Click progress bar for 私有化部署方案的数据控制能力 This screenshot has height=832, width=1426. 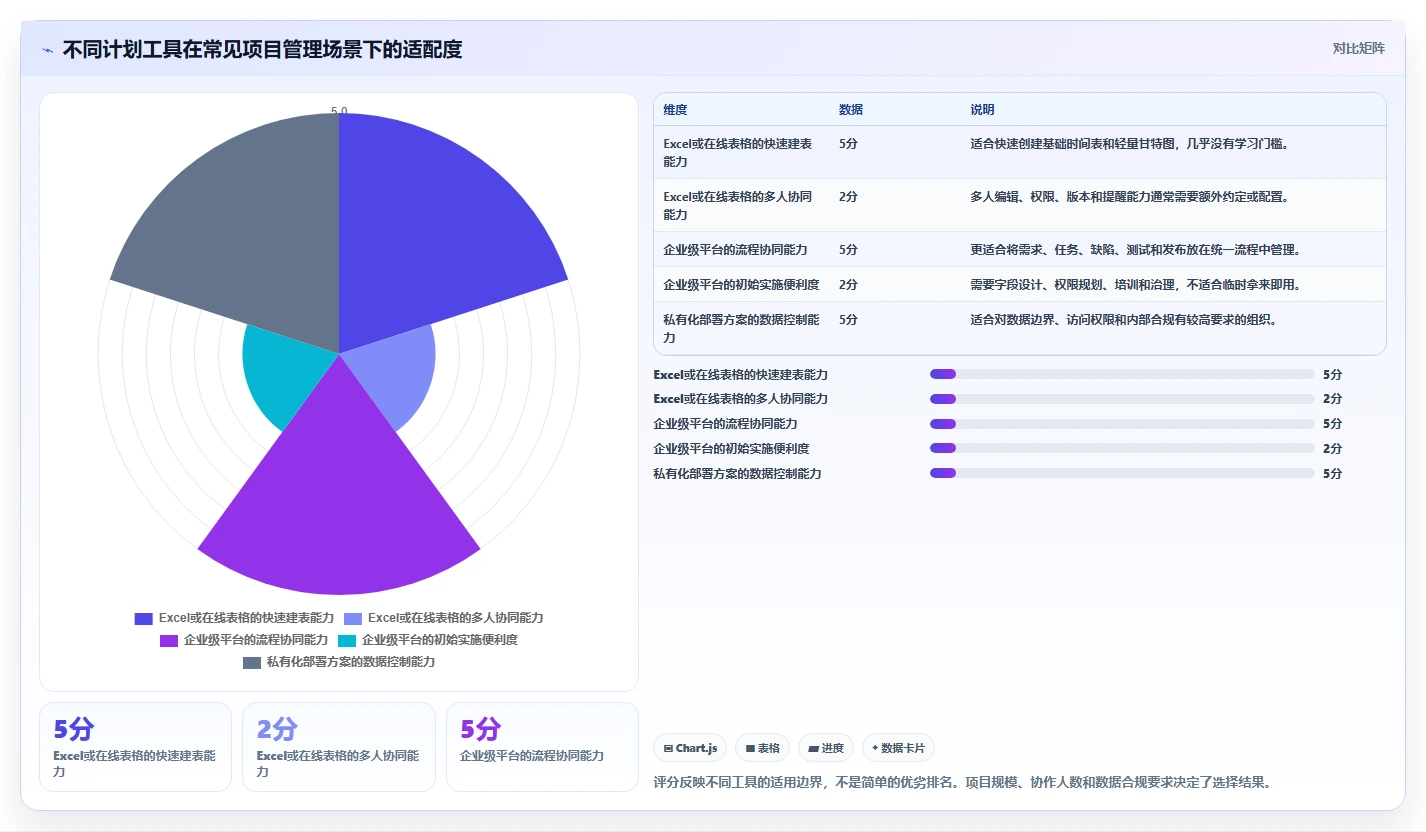[x=1122, y=473]
